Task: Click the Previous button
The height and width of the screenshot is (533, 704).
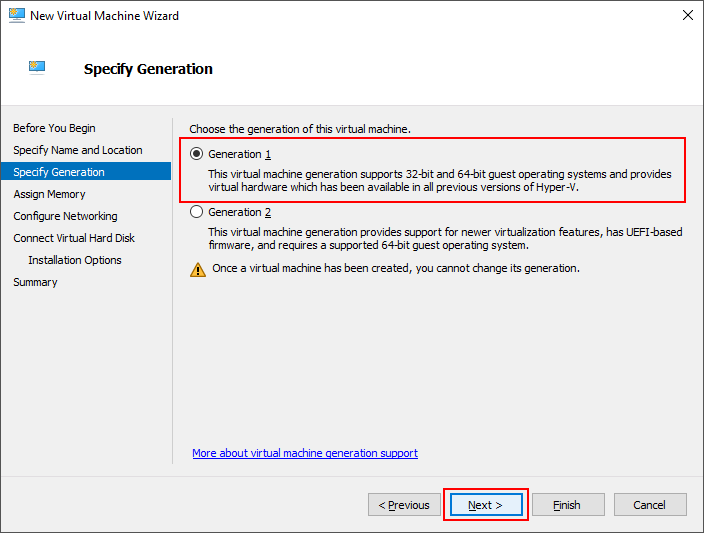Action: point(404,505)
